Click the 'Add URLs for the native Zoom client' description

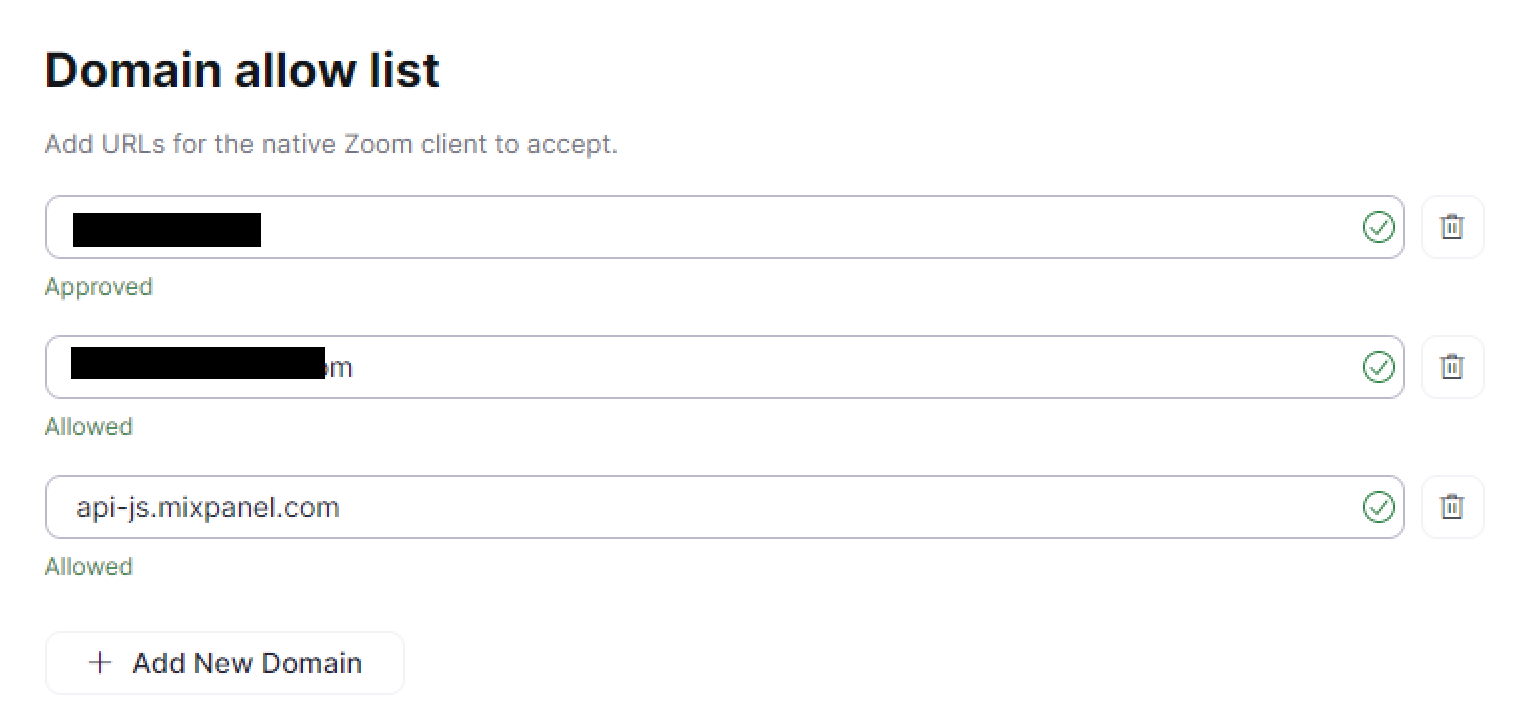[331, 145]
